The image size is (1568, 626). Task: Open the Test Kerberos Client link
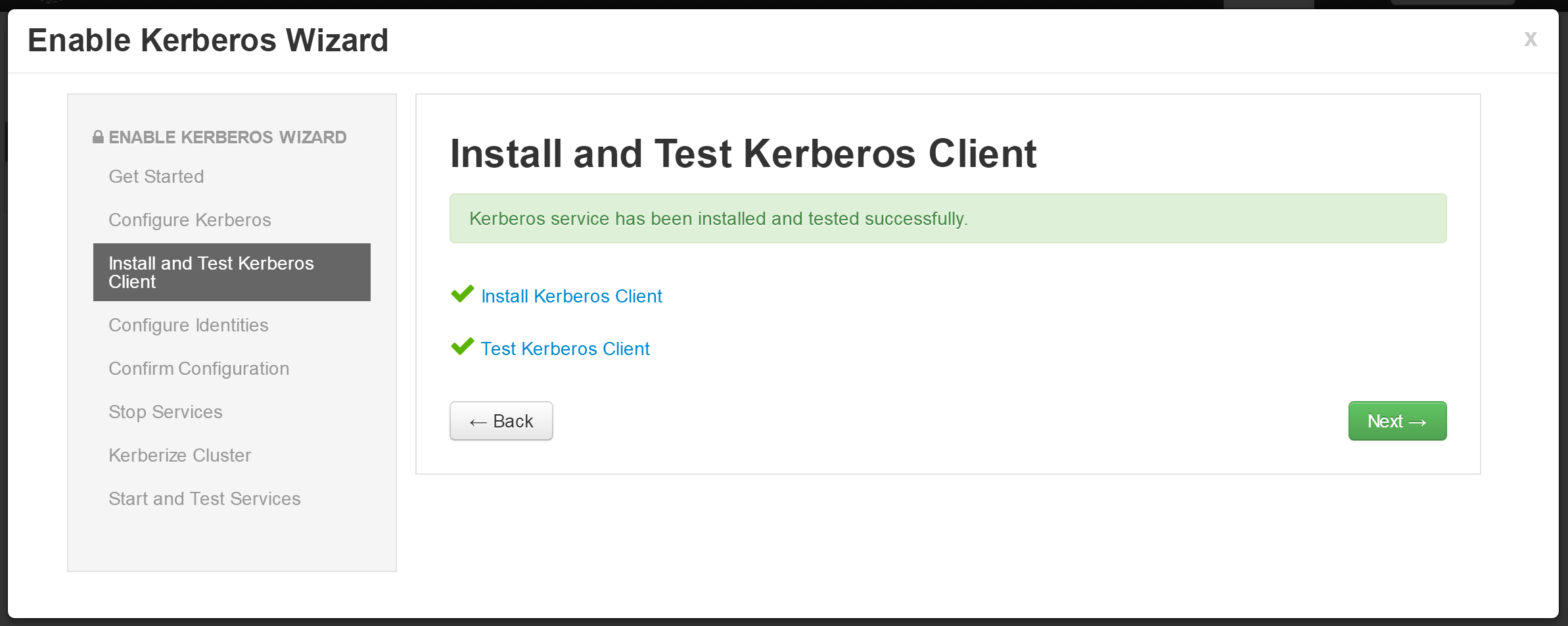[565, 349]
